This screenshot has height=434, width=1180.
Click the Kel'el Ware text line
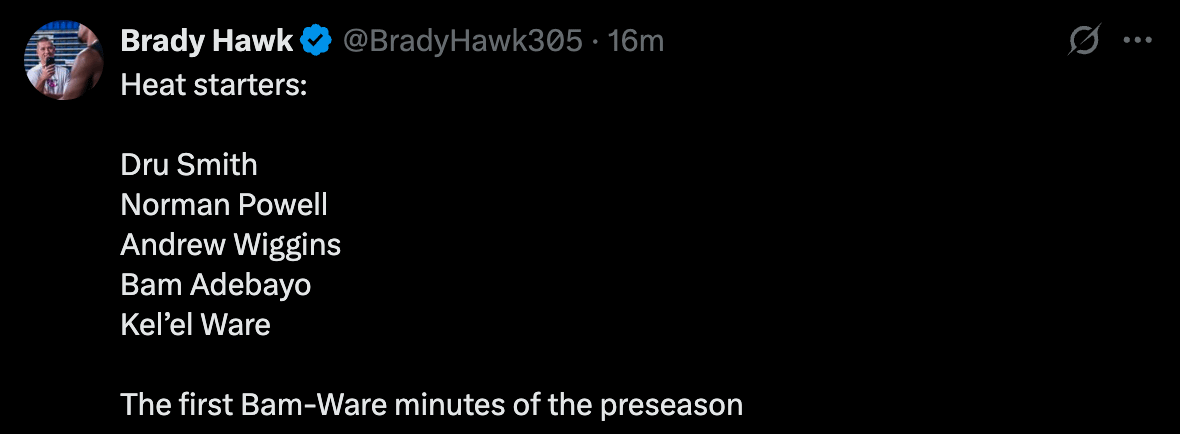coord(196,325)
